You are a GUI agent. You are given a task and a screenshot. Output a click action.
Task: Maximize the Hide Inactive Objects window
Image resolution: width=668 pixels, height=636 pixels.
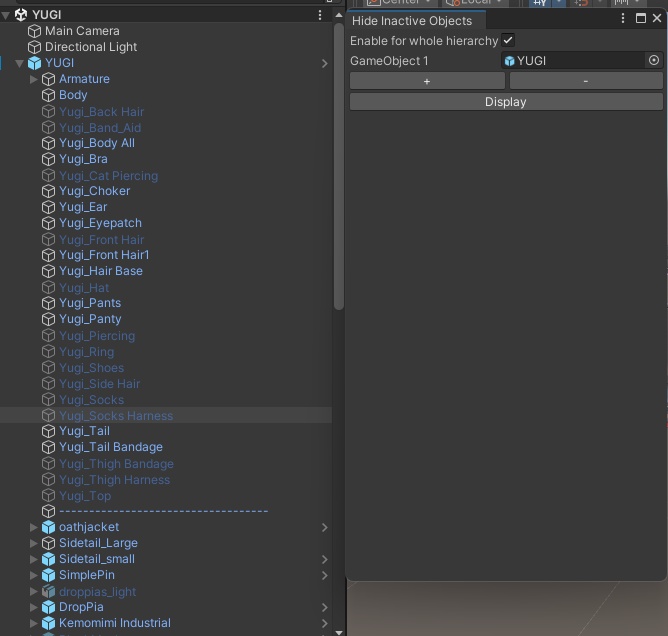(640, 18)
